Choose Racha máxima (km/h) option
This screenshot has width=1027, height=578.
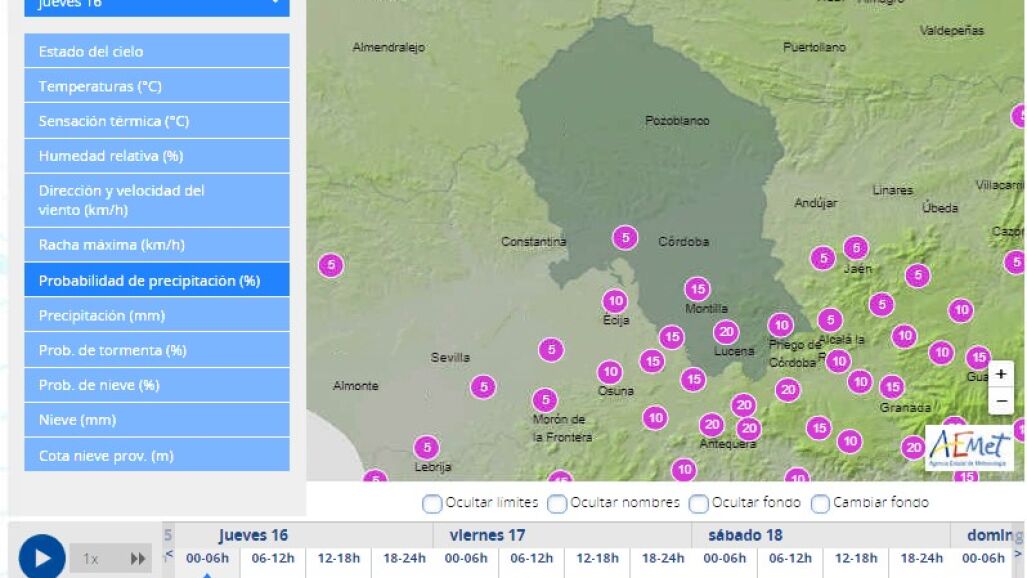click(x=157, y=245)
